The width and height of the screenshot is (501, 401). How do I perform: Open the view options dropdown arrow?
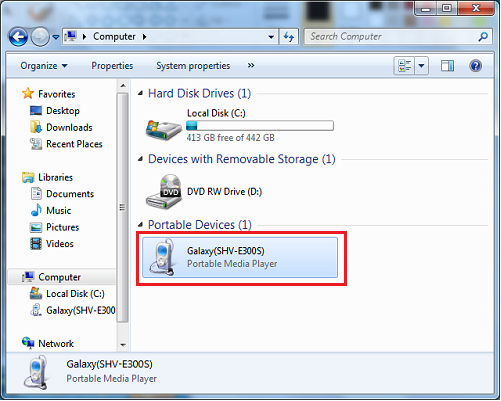pyautogui.click(x=422, y=66)
